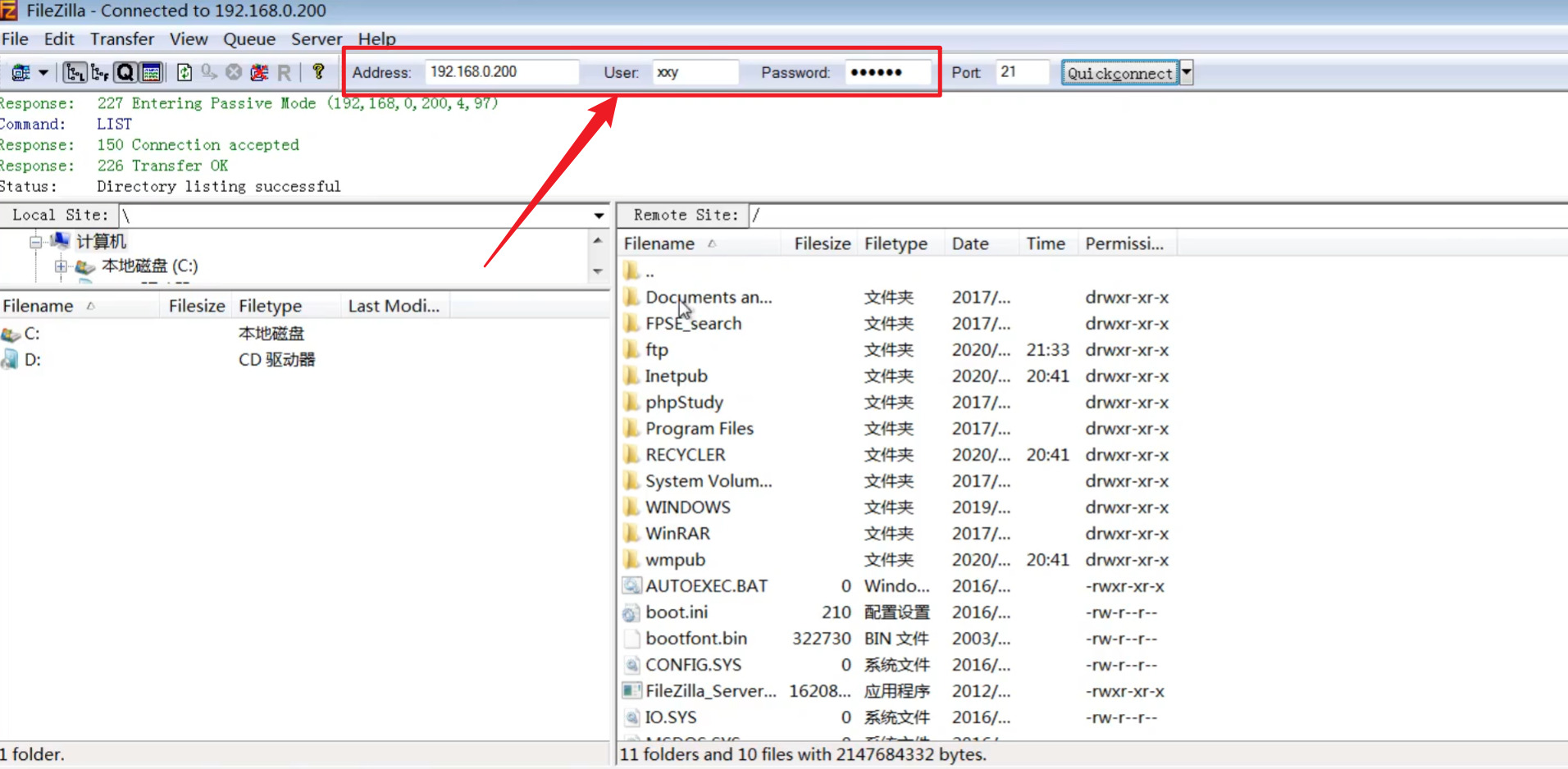This screenshot has height=769, width=1568.
Task: Sort remote files by Filesize column
Action: [822, 243]
